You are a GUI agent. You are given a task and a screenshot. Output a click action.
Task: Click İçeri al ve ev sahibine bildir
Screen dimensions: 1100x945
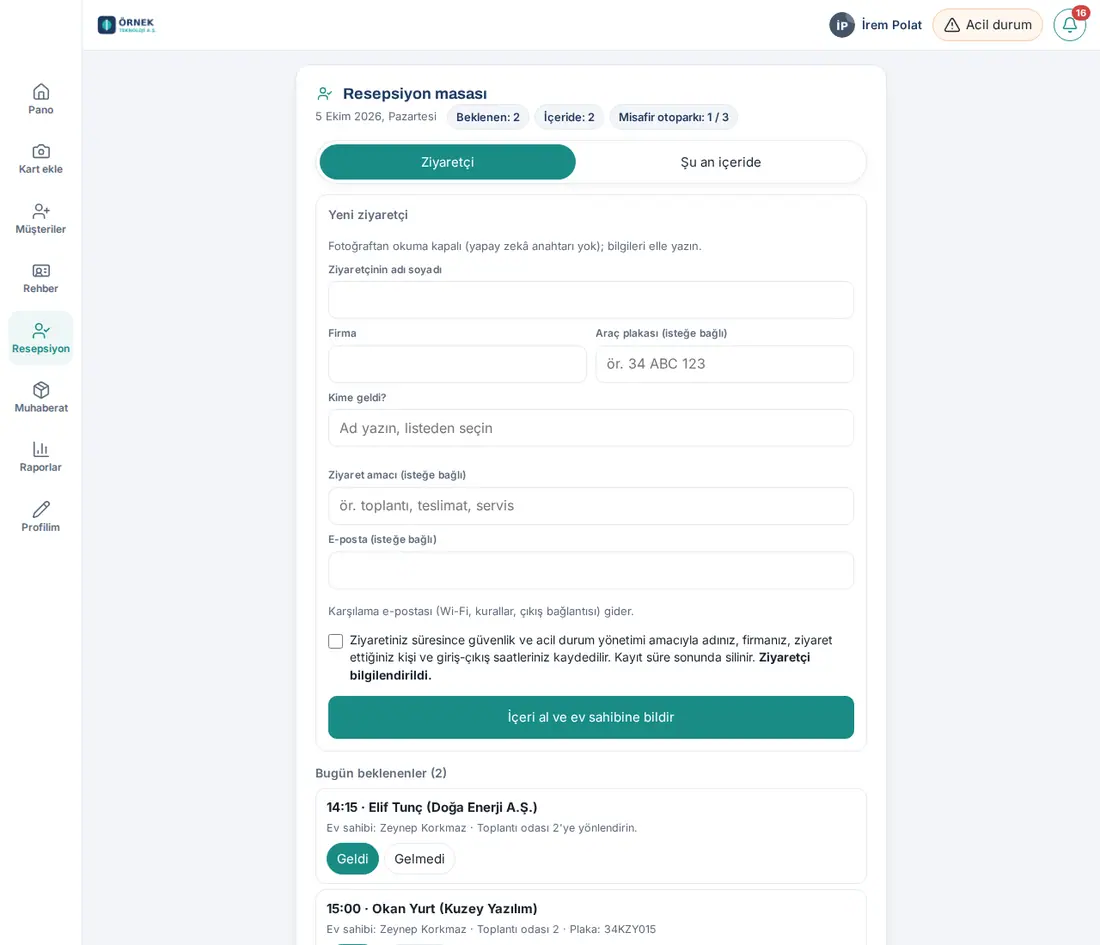tap(591, 717)
